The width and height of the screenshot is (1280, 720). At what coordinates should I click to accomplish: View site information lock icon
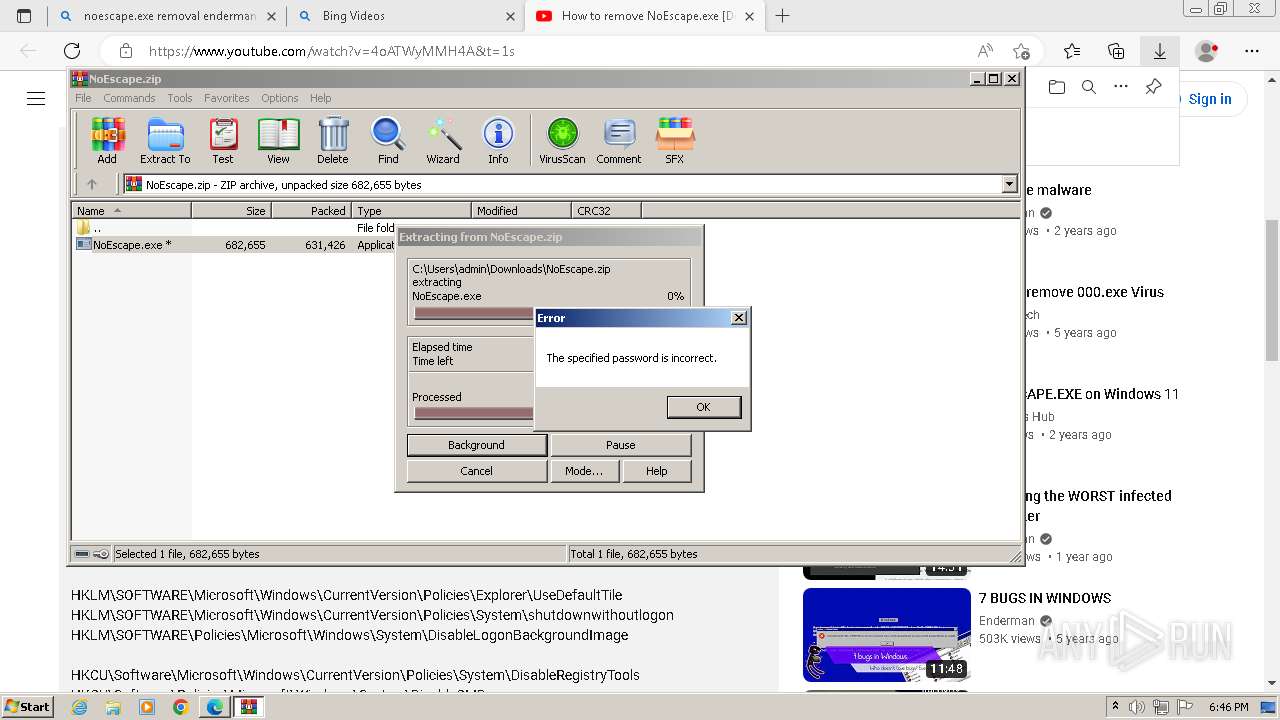coord(125,51)
